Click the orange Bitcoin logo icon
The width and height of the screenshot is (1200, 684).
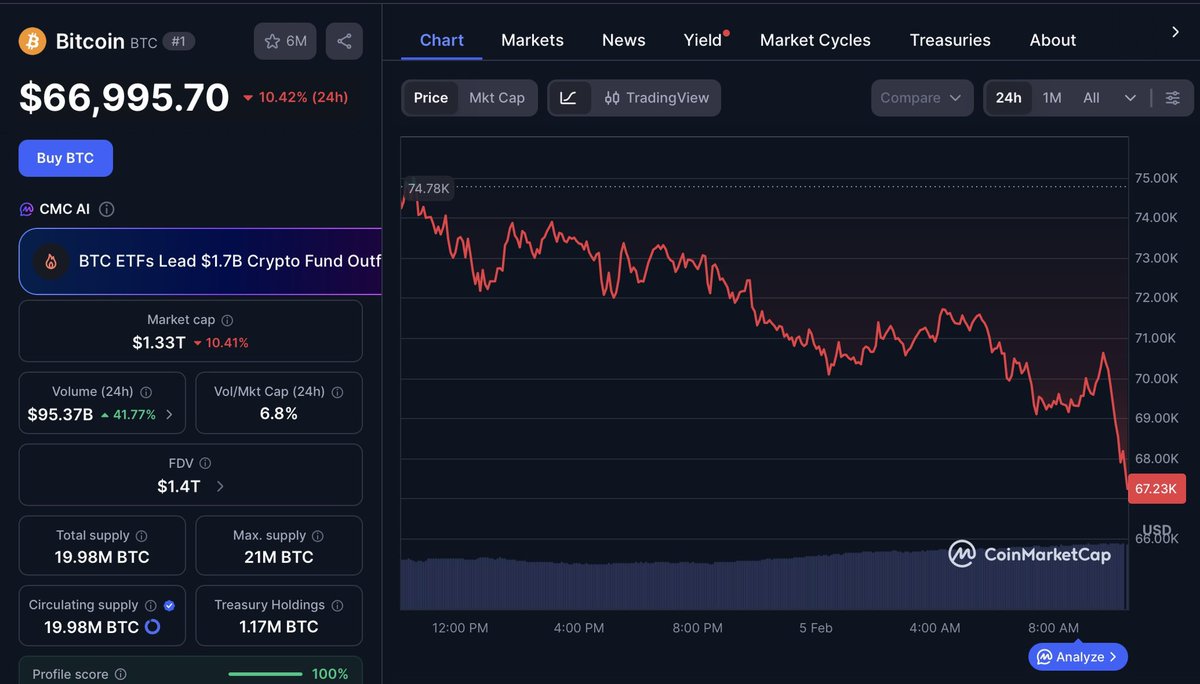33,41
